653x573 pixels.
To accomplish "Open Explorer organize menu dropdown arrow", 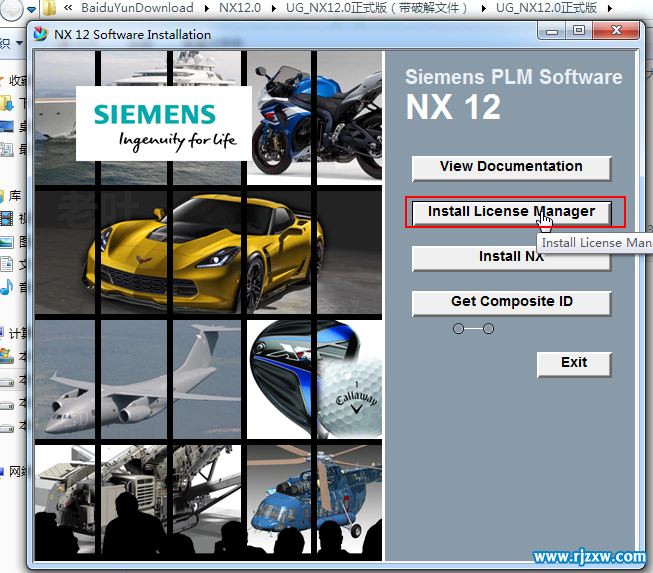I will [x=19, y=43].
